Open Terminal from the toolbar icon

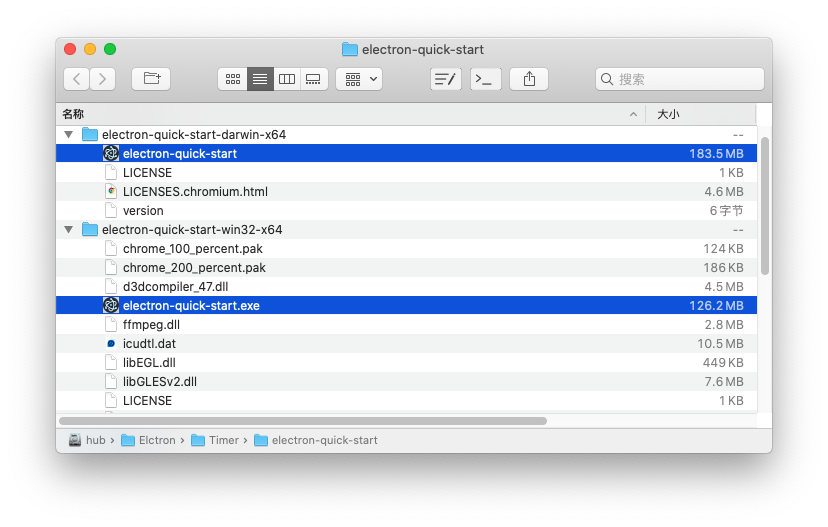coord(486,79)
